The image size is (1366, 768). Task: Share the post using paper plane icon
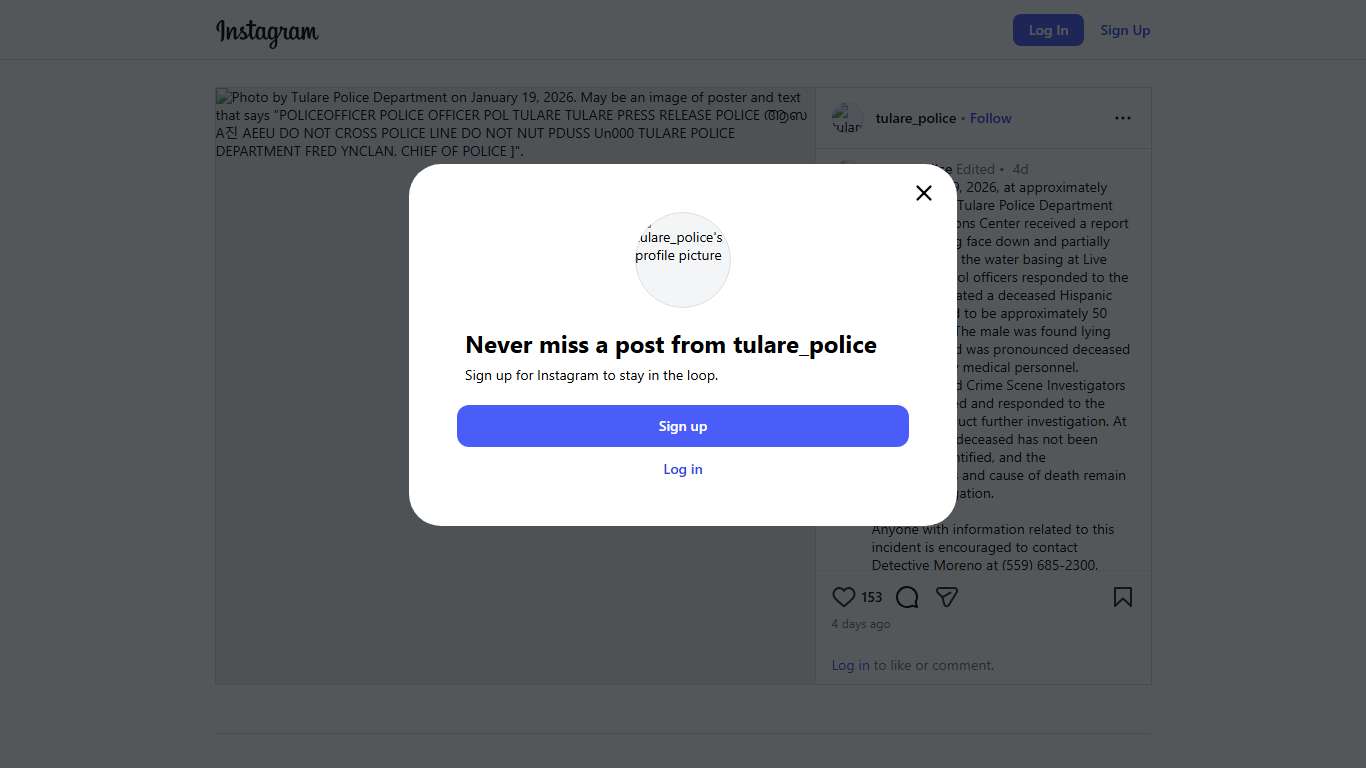pos(947,597)
